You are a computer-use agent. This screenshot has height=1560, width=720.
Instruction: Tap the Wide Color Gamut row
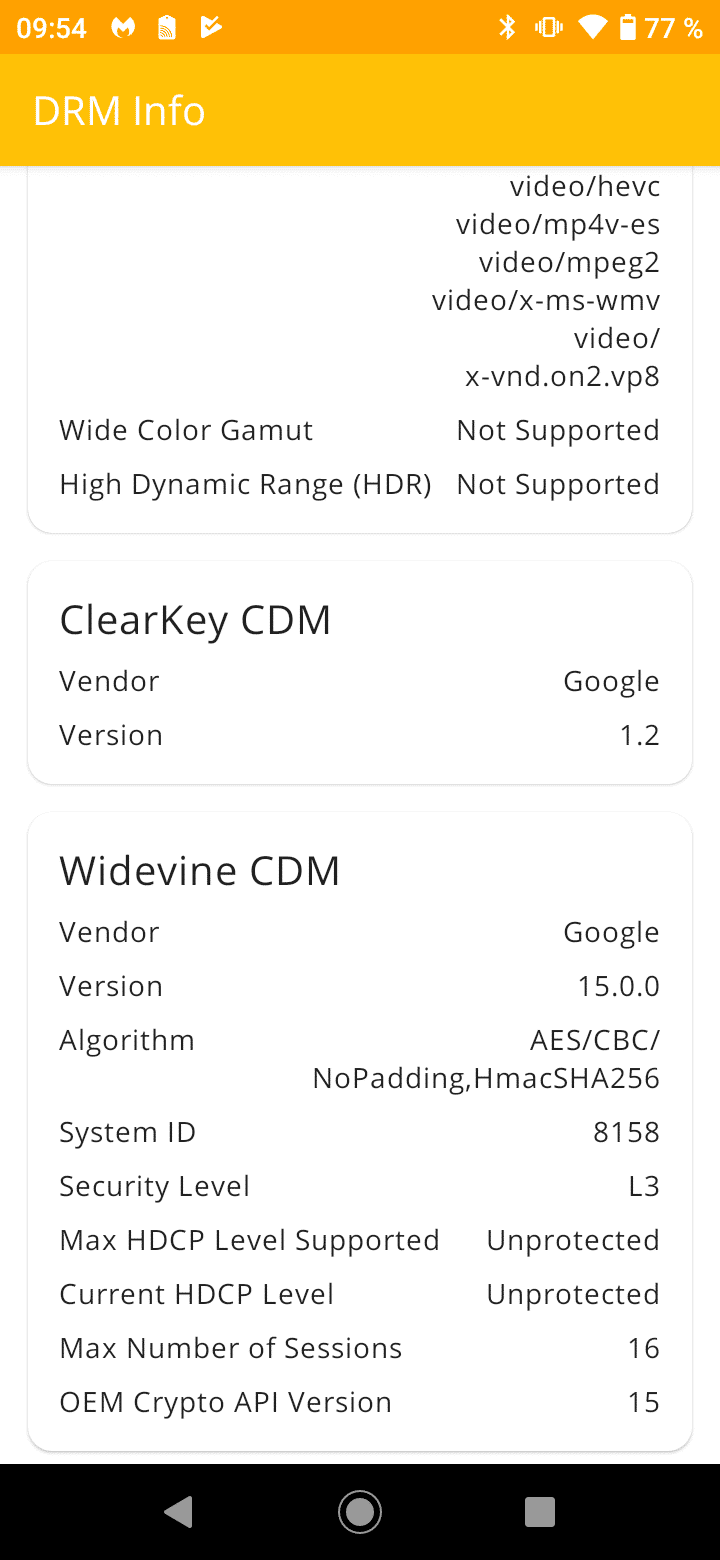tap(359, 430)
